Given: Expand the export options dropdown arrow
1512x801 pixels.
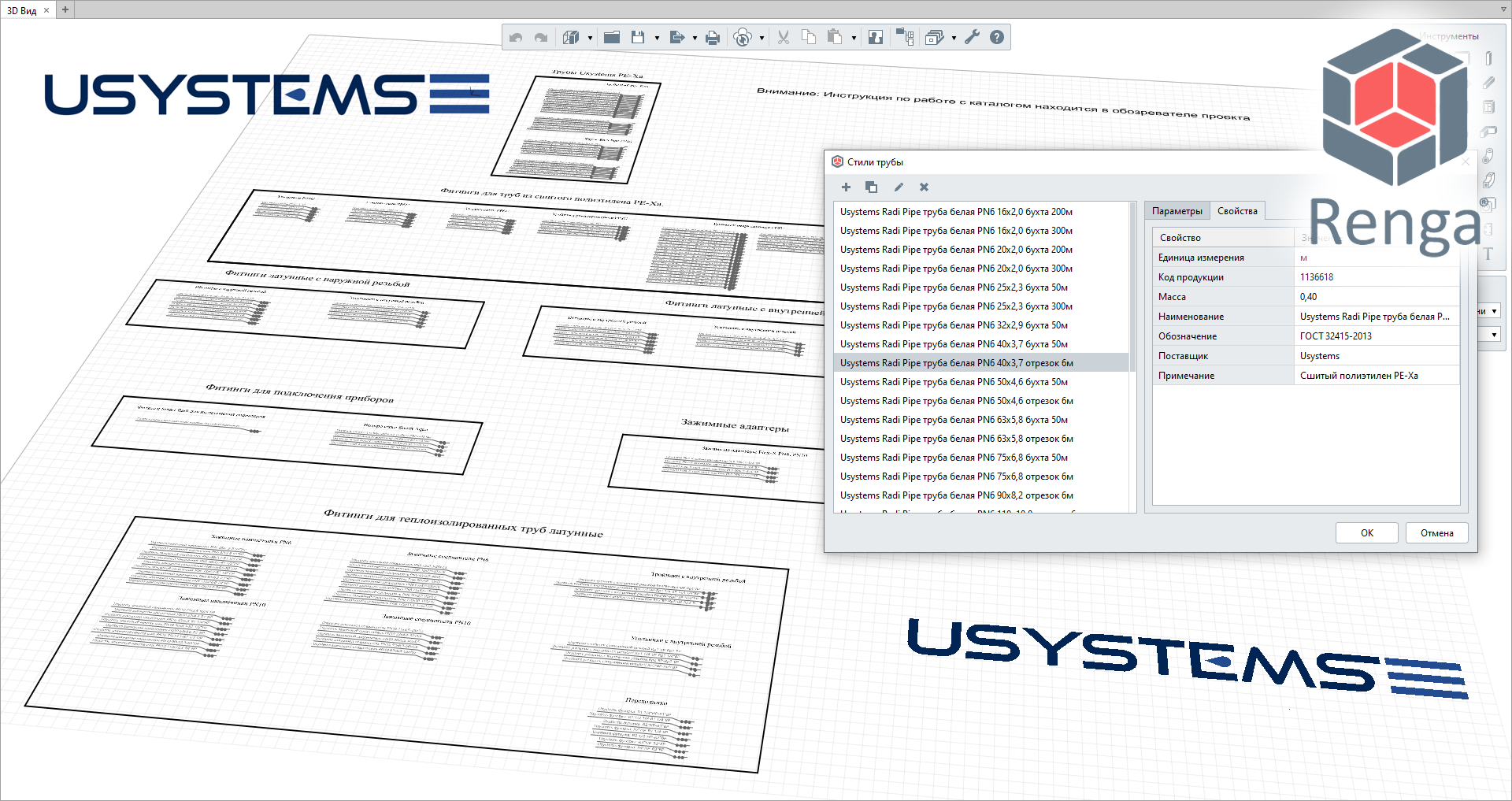Looking at the screenshot, I should pyautogui.click(x=695, y=38).
